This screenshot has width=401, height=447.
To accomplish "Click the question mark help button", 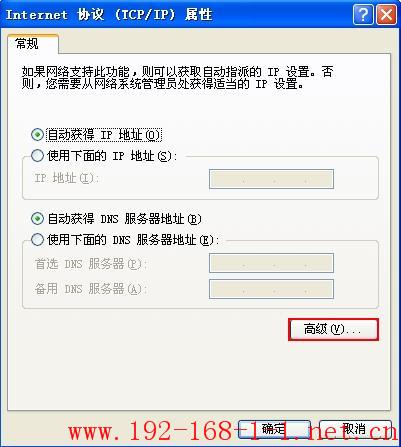I will (x=363, y=15).
